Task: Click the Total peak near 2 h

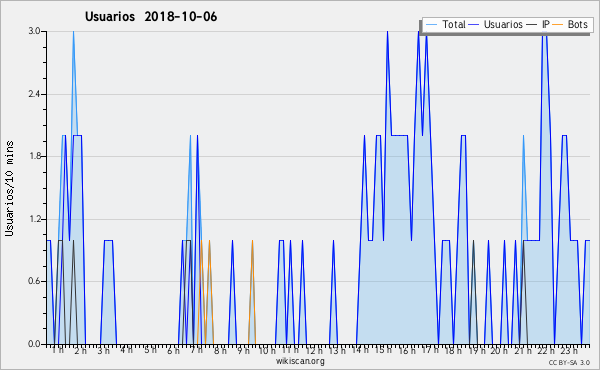Action: pyautogui.click(x=73, y=32)
